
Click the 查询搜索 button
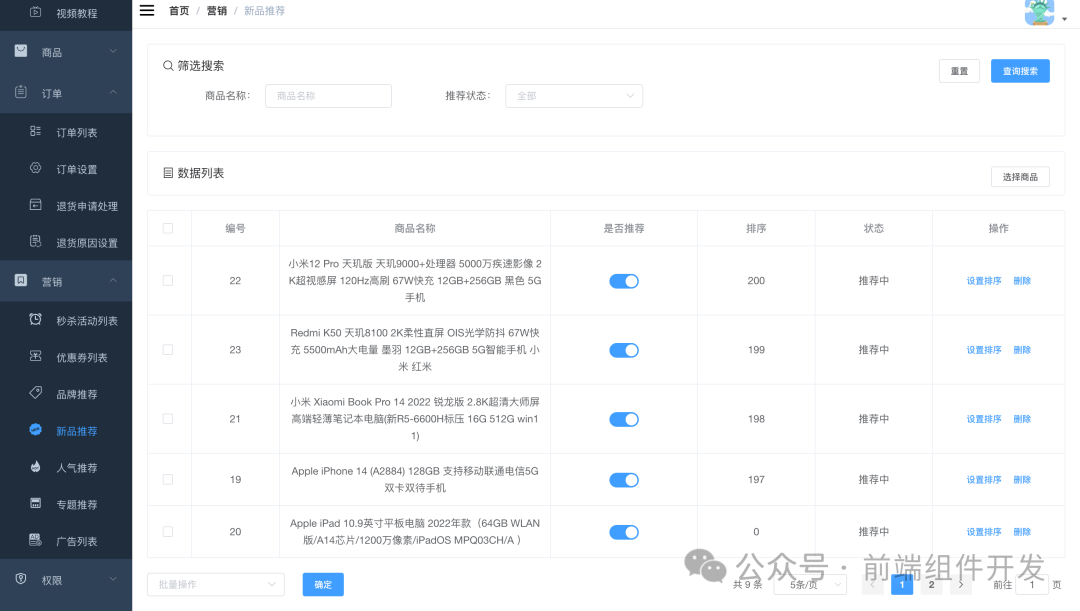point(1020,71)
